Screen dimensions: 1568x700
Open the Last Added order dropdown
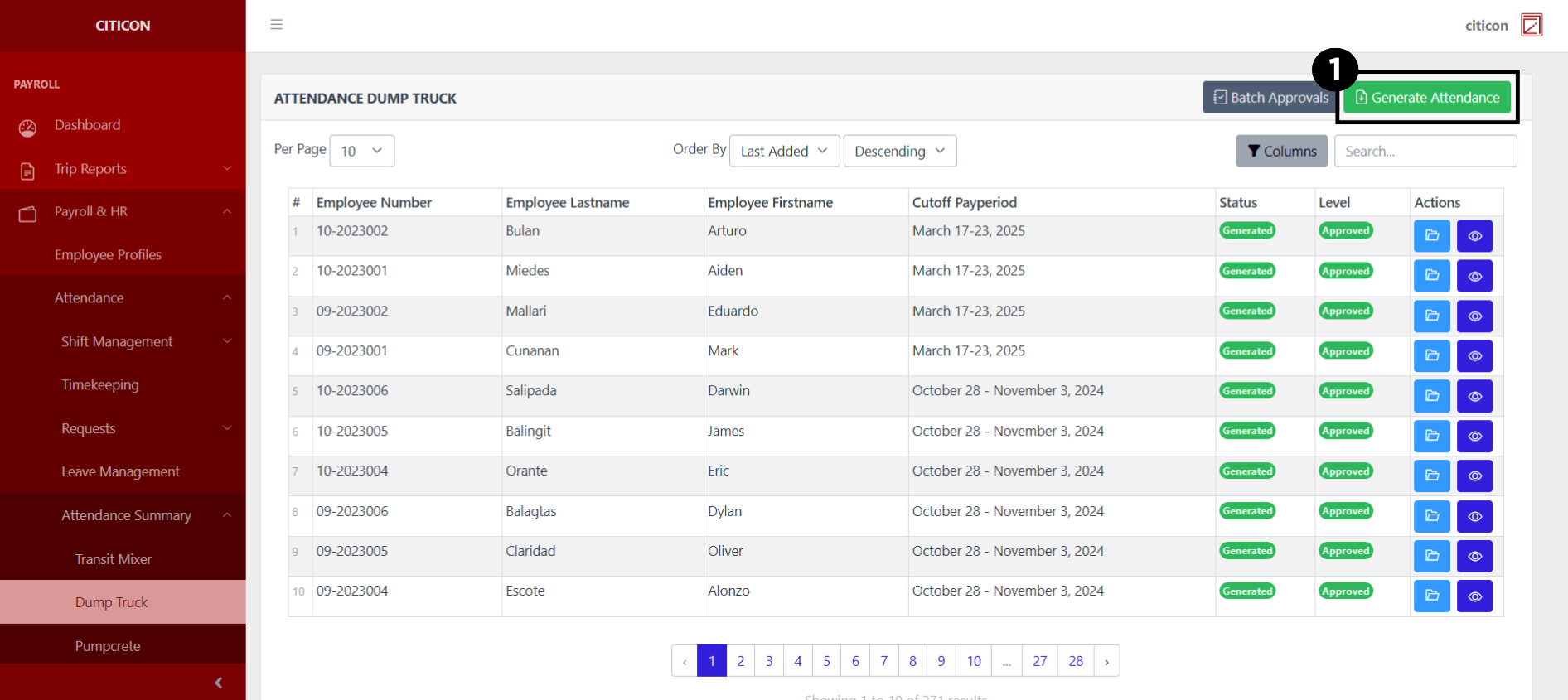(x=784, y=151)
